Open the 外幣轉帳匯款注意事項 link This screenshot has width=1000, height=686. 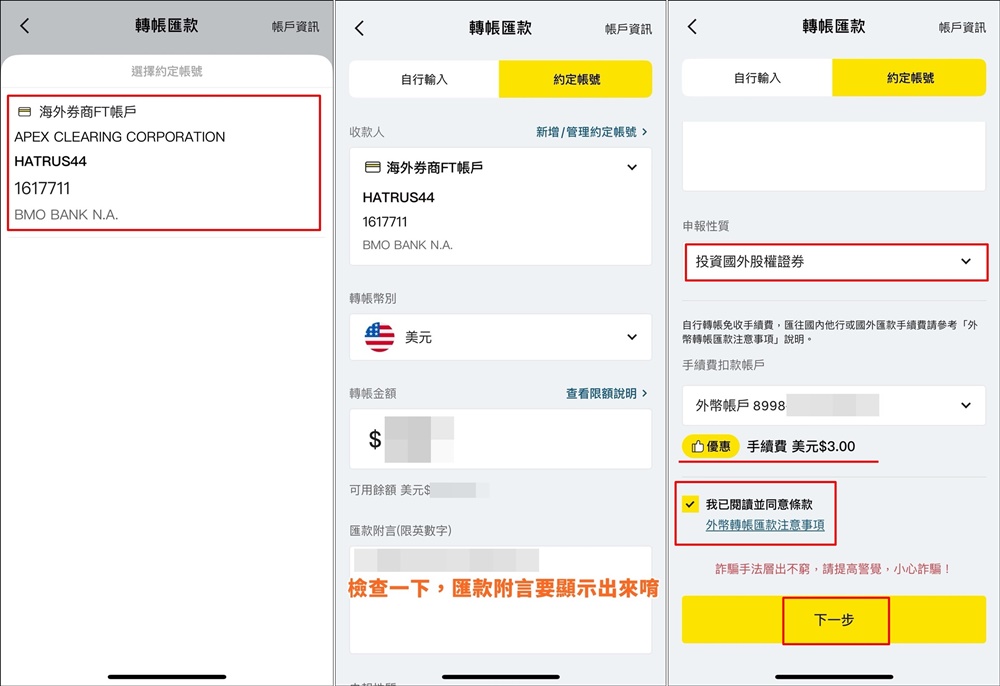765,525
